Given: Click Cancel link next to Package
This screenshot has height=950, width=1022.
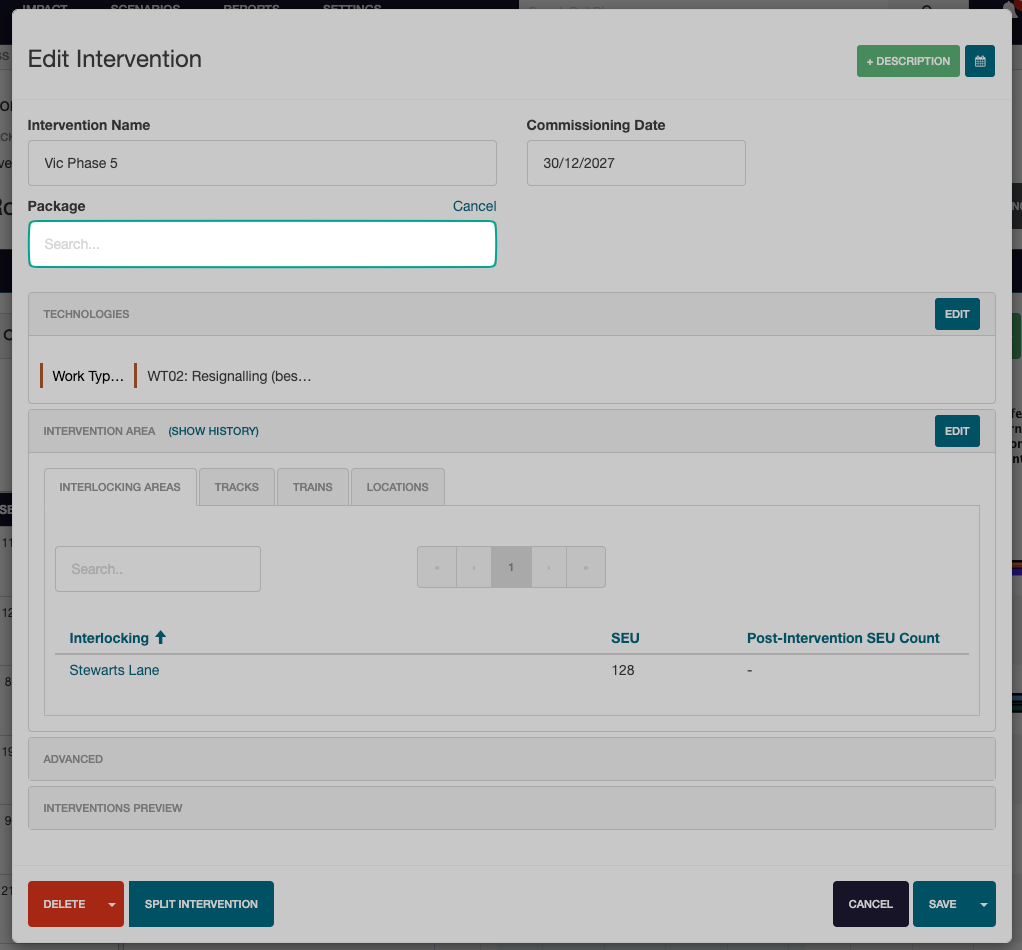Looking at the screenshot, I should pos(474,206).
